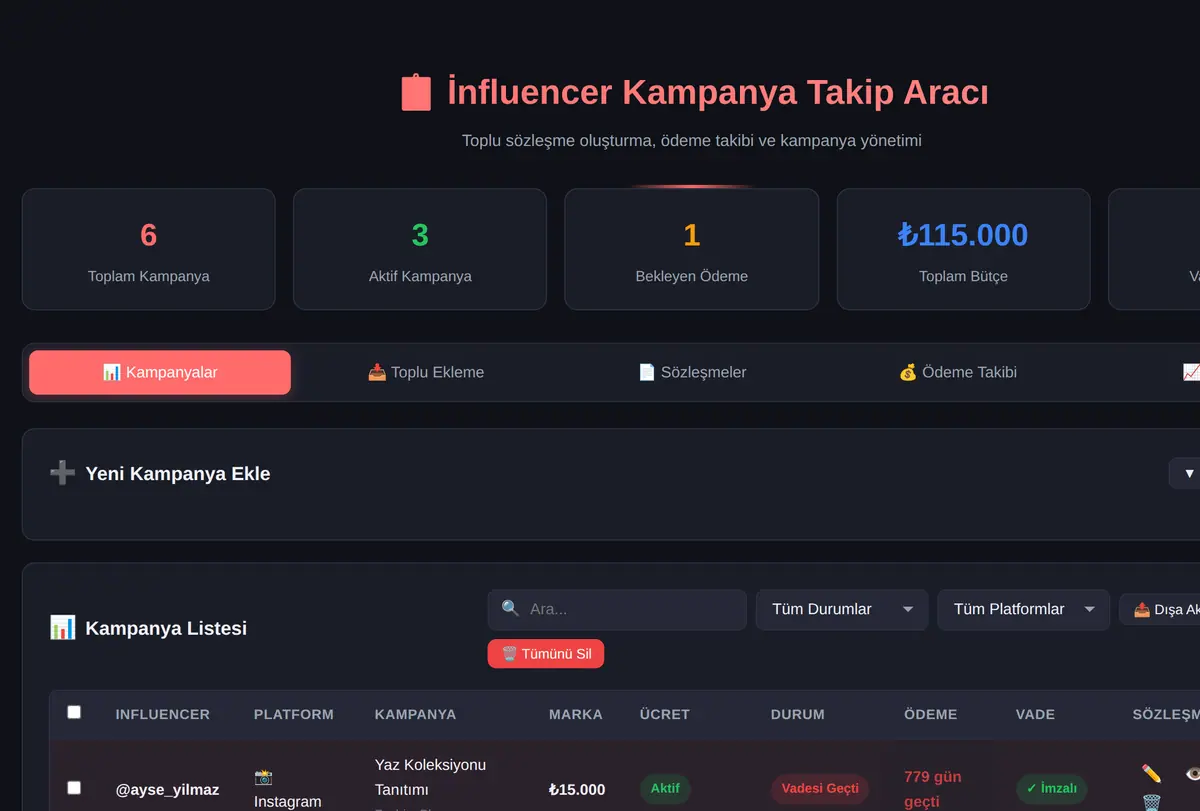Click the ÜCRET column header
The image size is (1200, 811).
pos(665,714)
